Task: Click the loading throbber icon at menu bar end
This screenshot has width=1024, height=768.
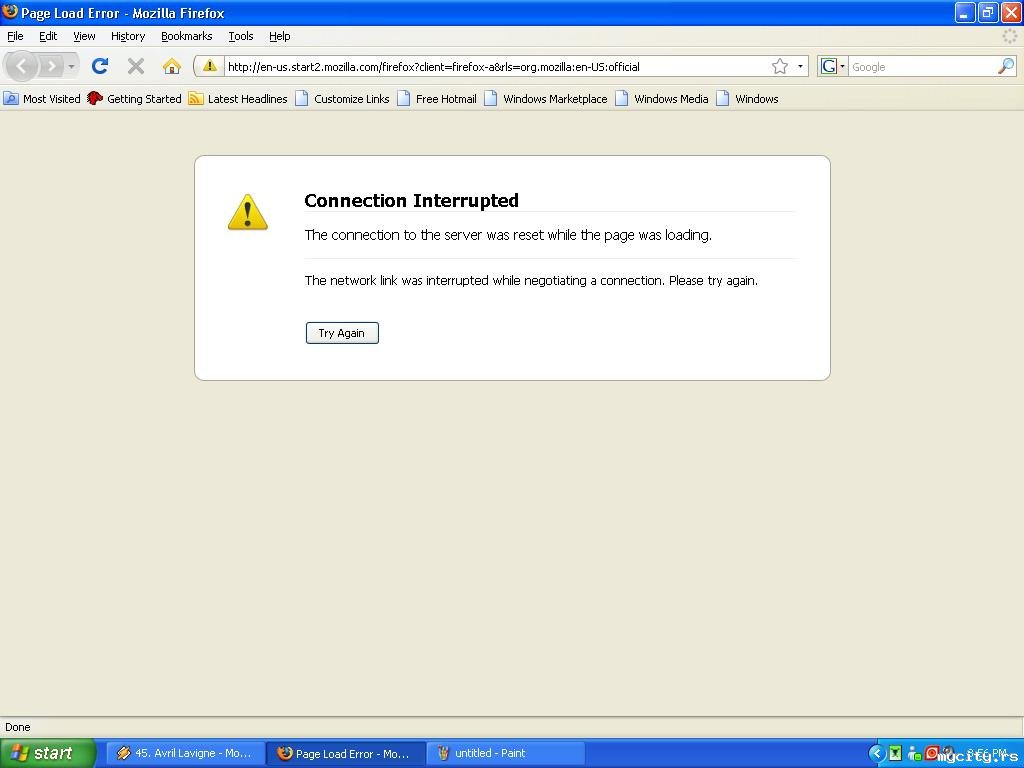Action: coord(1010,36)
